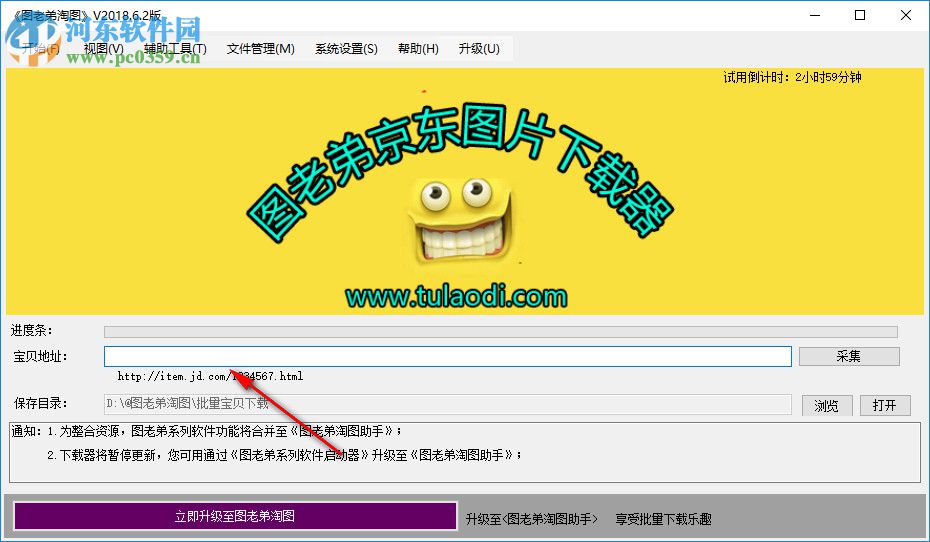Minimize the application window
This screenshot has width=930, height=542.
[x=815, y=15]
